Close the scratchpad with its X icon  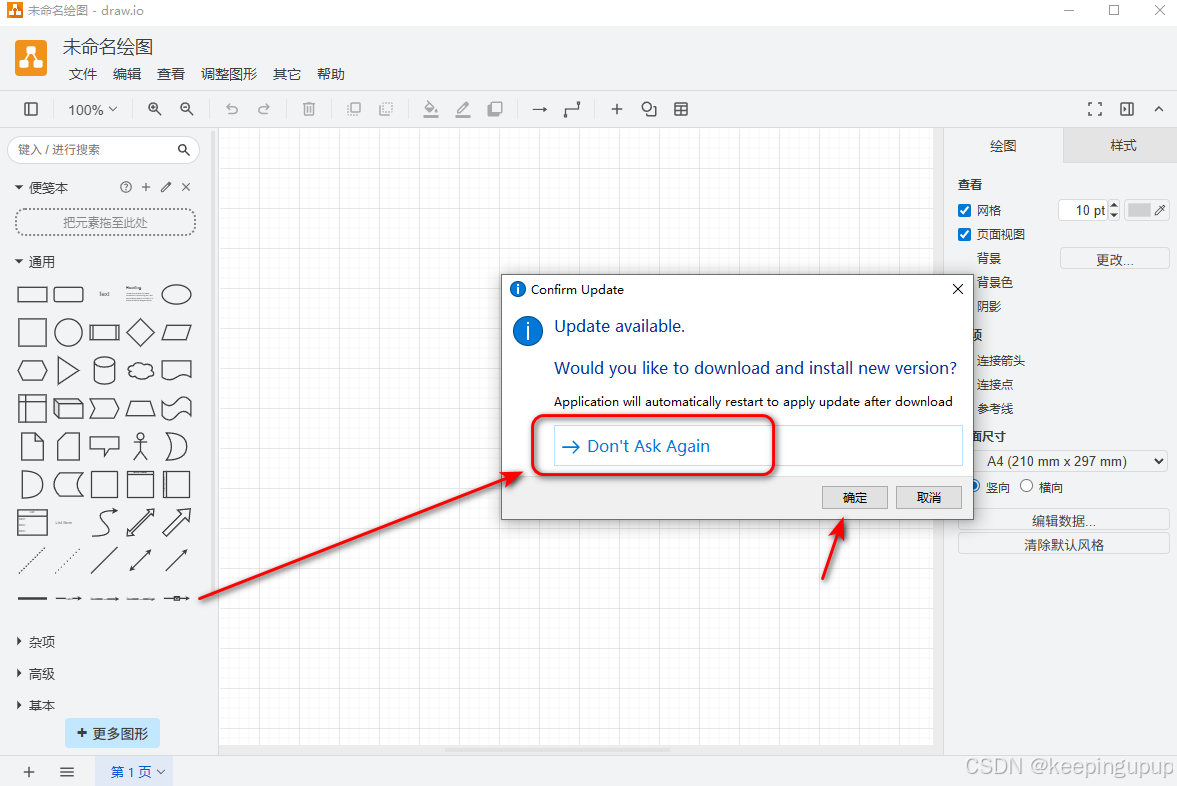186,187
